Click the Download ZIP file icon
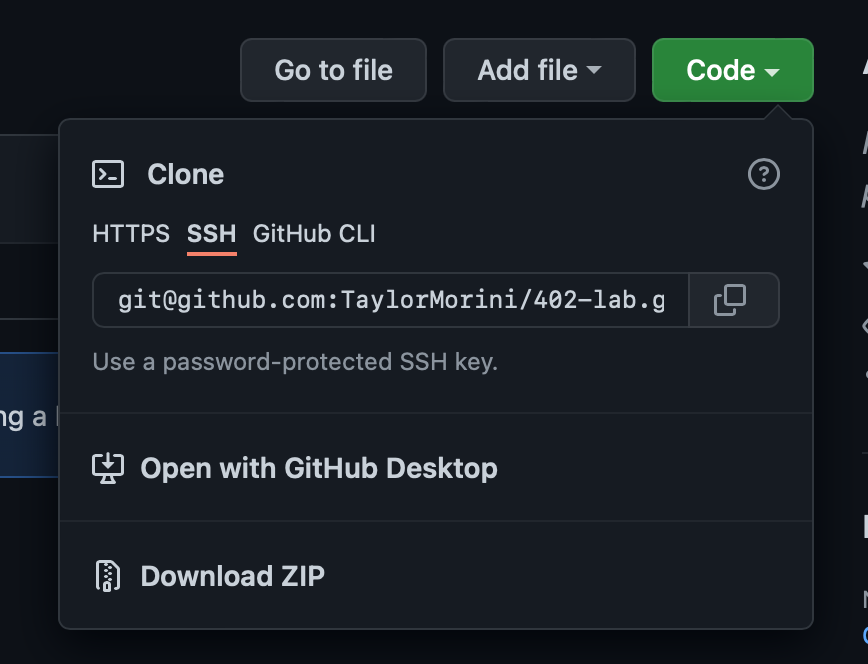 click(107, 576)
